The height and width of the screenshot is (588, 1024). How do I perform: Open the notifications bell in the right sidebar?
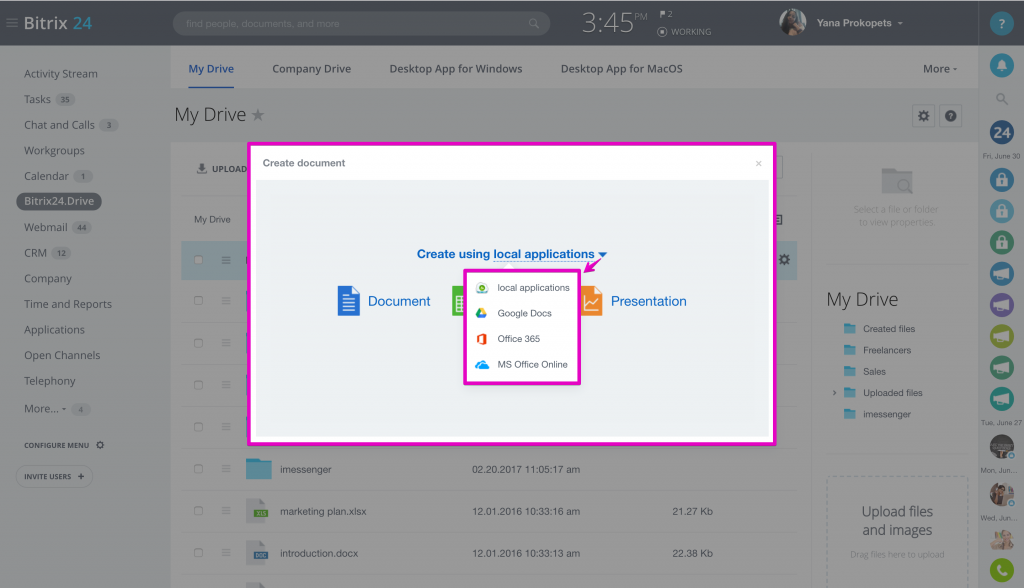pyautogui.click(x=1001, y=65)
